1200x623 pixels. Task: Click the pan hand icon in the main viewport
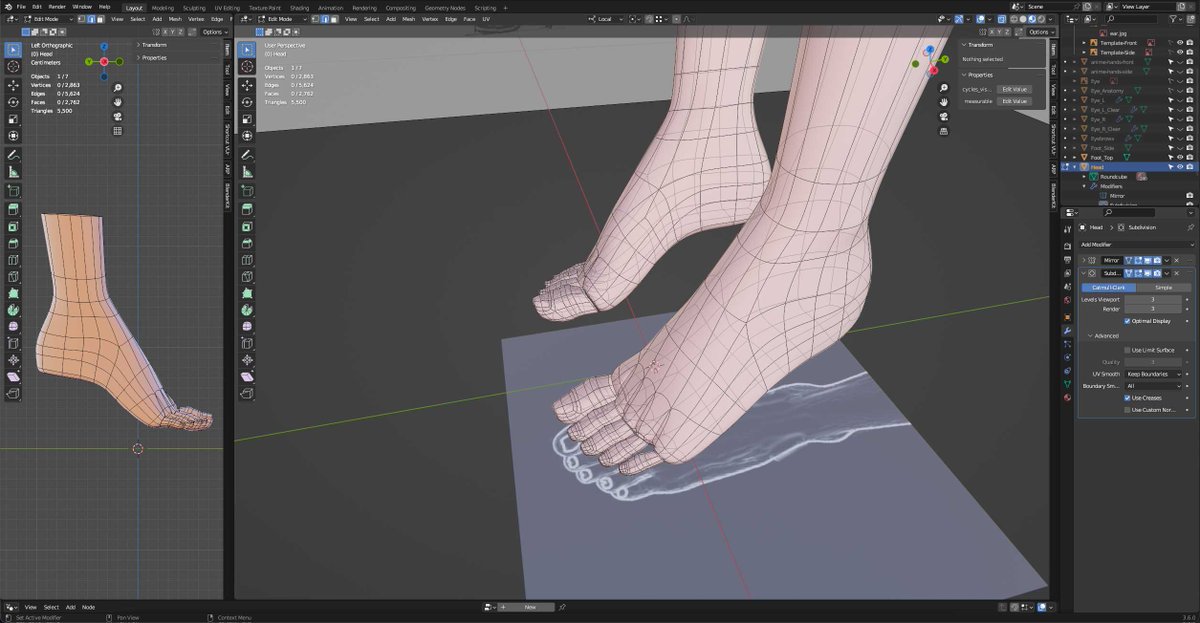tap(944, 102)
